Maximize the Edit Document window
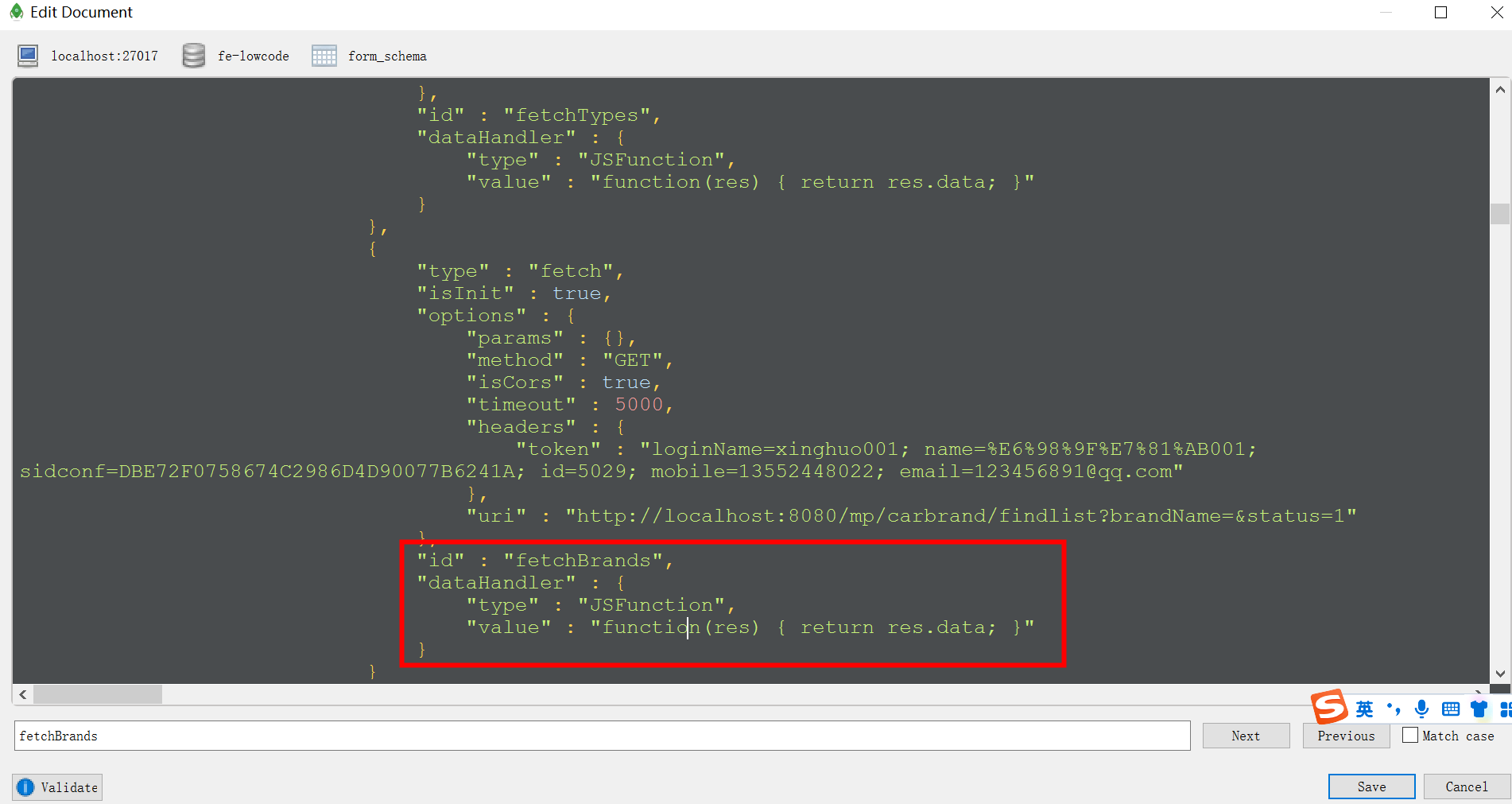Viewport: 1512px width, 804px height. [x=1440, y=12]
